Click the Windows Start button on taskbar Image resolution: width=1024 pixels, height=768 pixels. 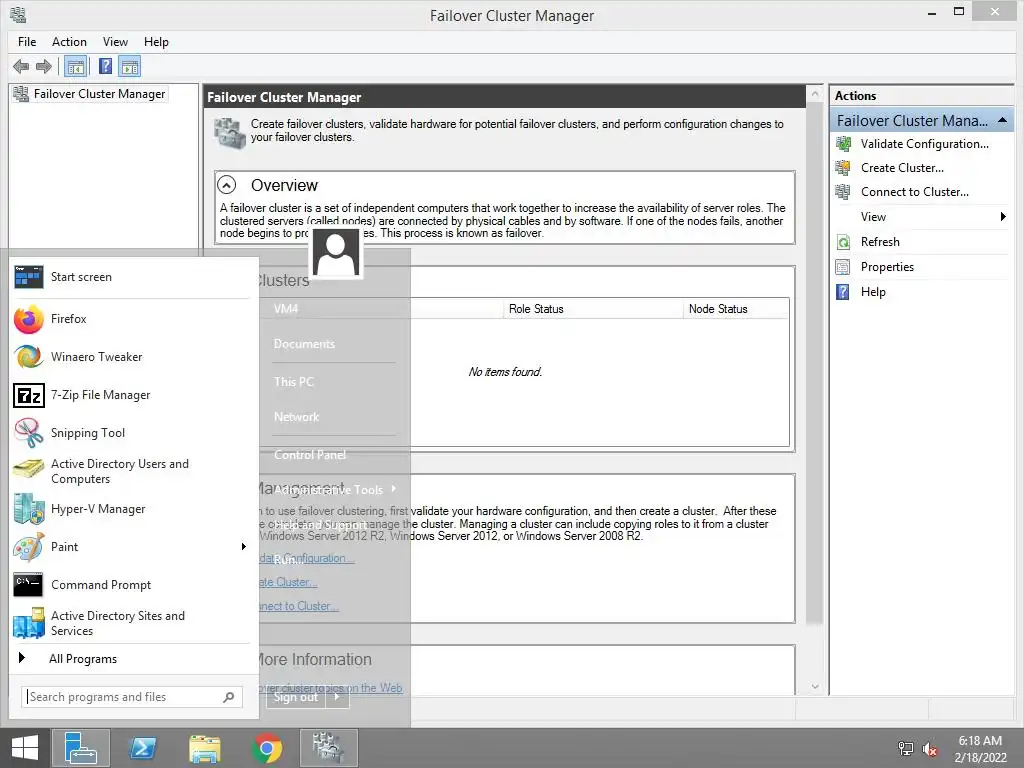25,748
